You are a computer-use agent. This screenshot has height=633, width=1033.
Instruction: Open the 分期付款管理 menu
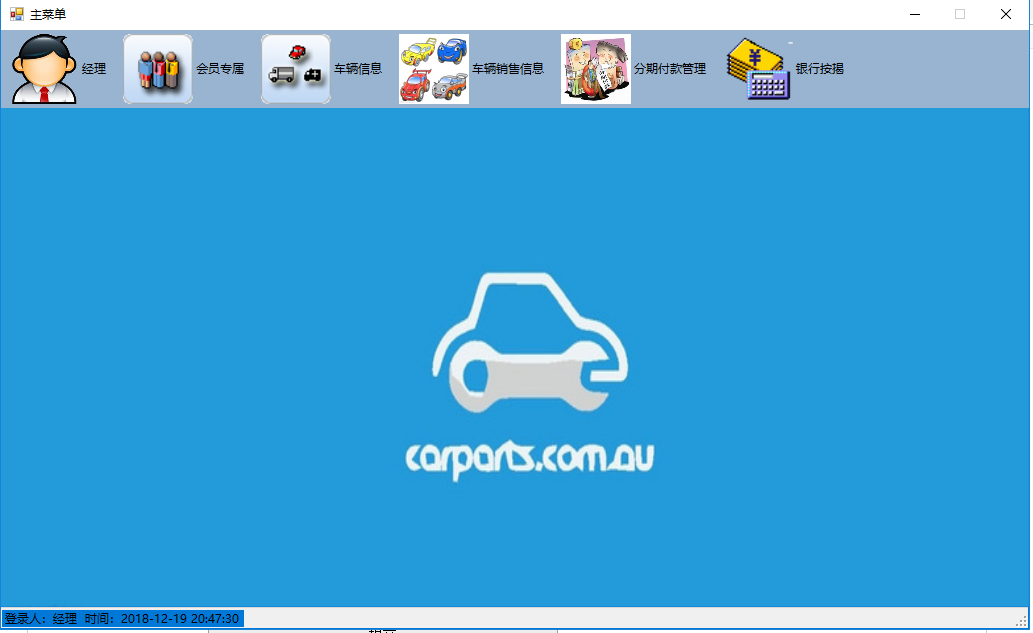[x=670, y=69]
